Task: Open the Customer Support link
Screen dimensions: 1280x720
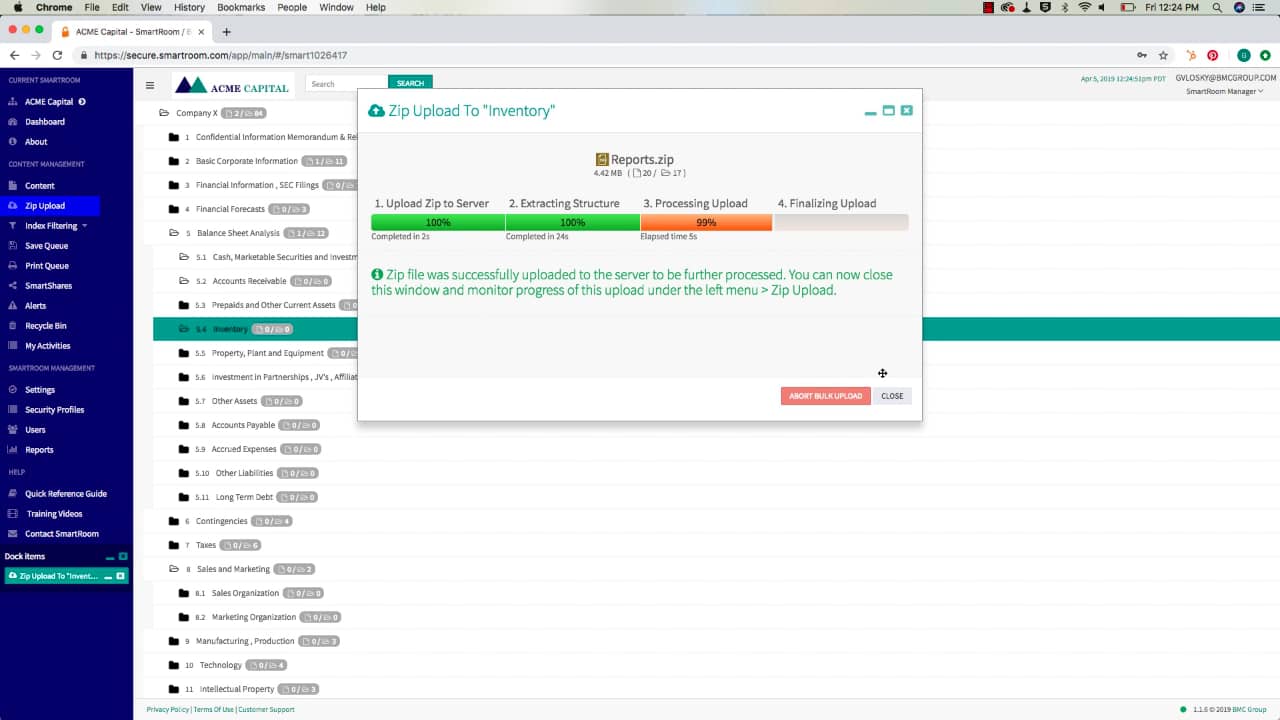Action: 265,709
